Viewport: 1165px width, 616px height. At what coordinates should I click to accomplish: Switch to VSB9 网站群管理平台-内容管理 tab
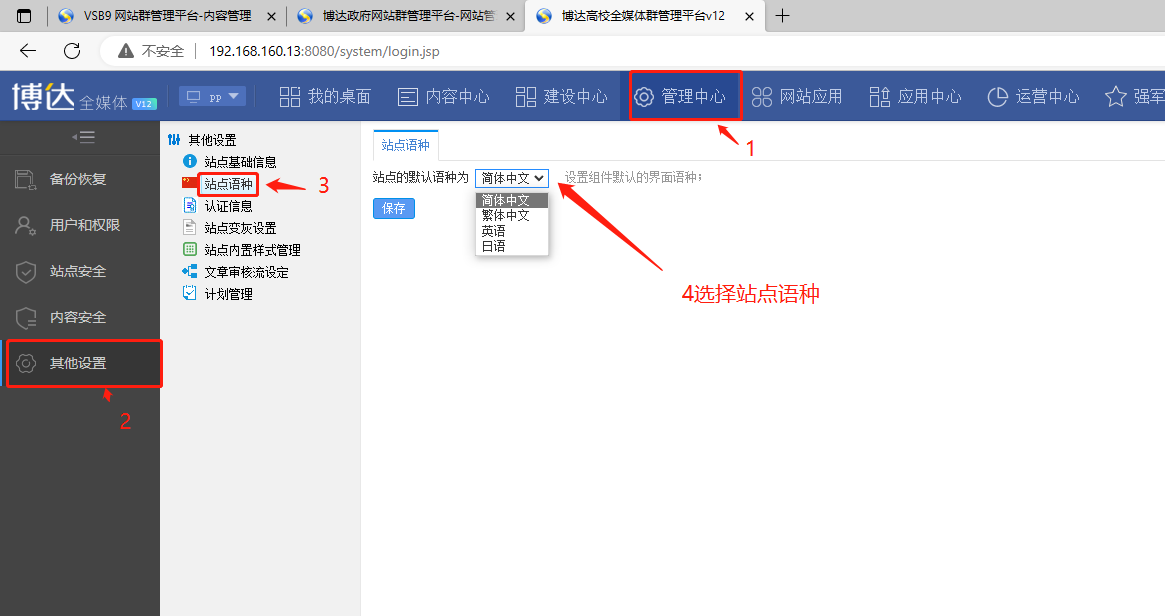click(167, 16)
